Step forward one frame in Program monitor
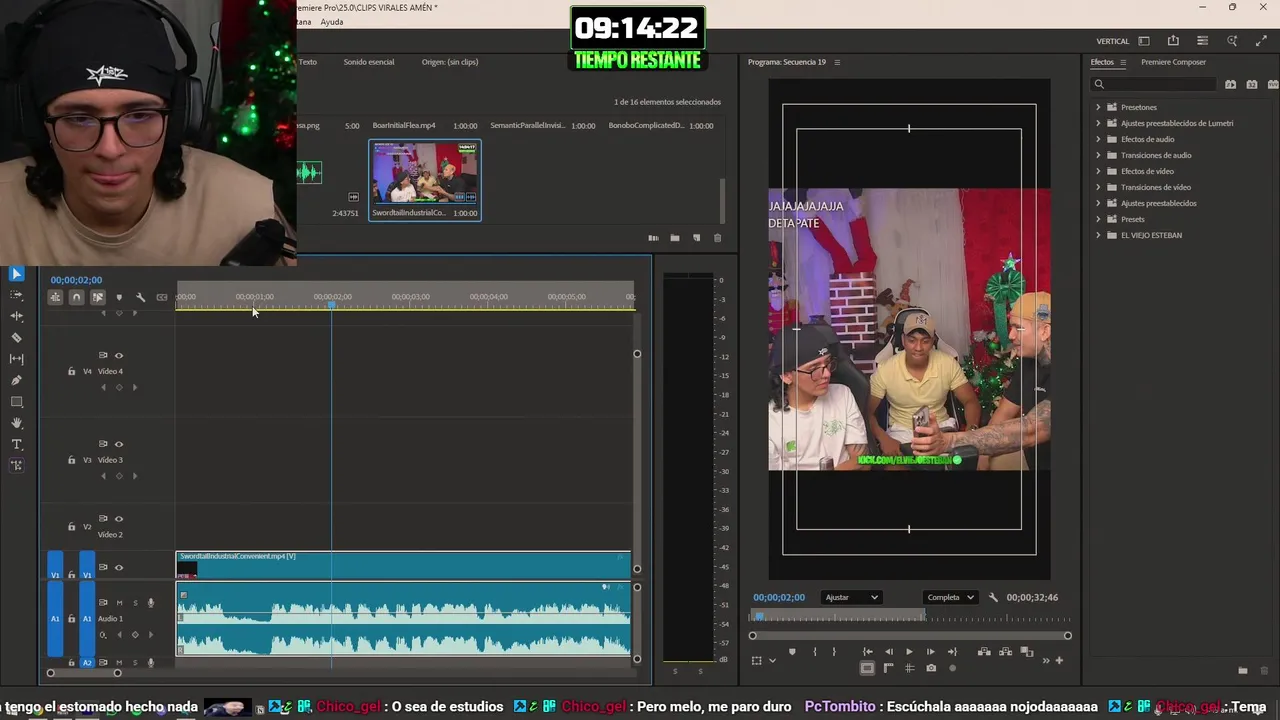 (930, 652)
